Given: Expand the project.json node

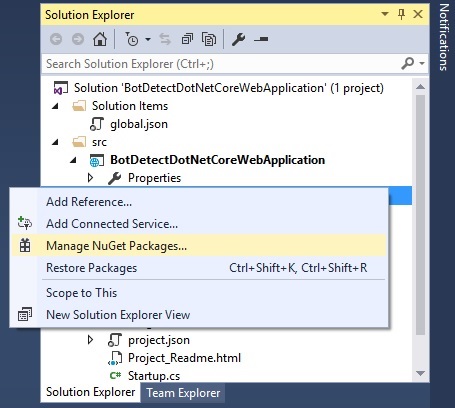Looking at the screenshot, I should click(90, 340).
